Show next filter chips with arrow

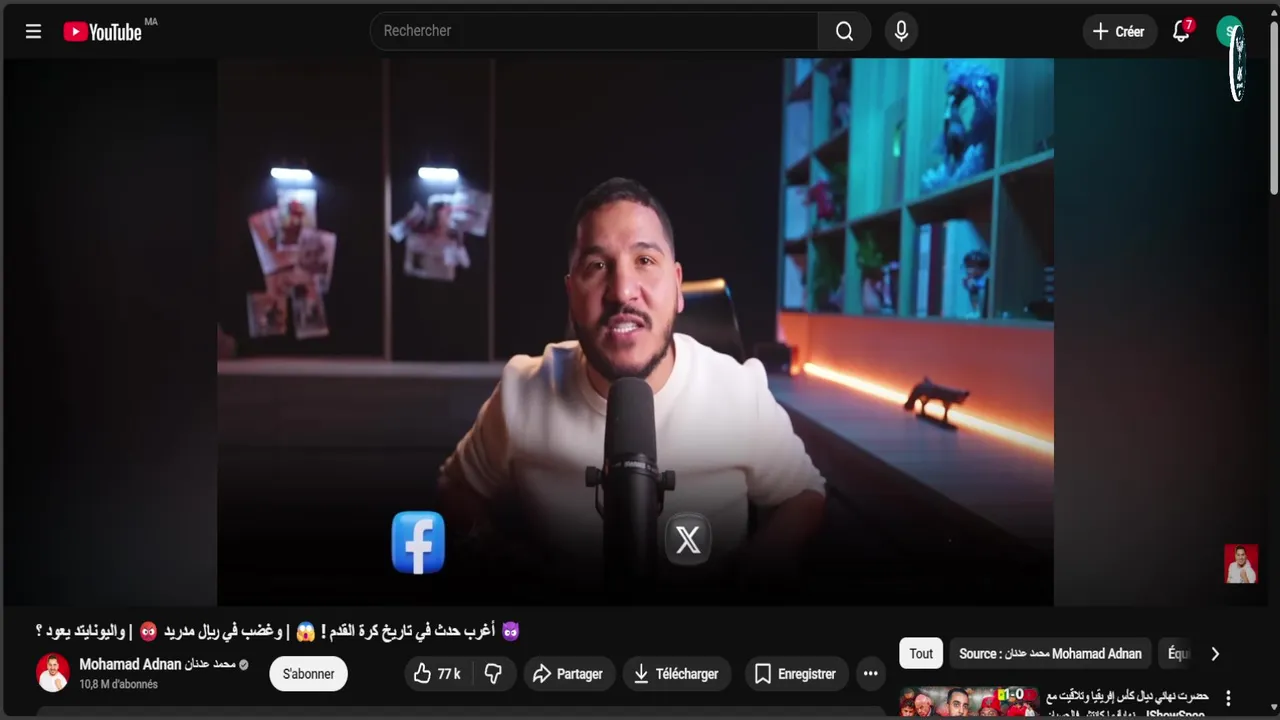tap(1215, 654)
